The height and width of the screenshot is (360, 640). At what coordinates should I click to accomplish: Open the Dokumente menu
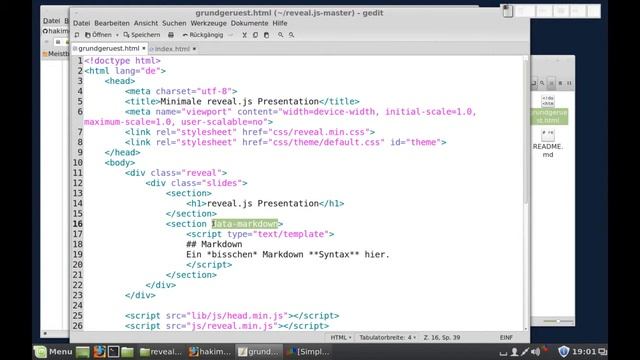(249, 23)
